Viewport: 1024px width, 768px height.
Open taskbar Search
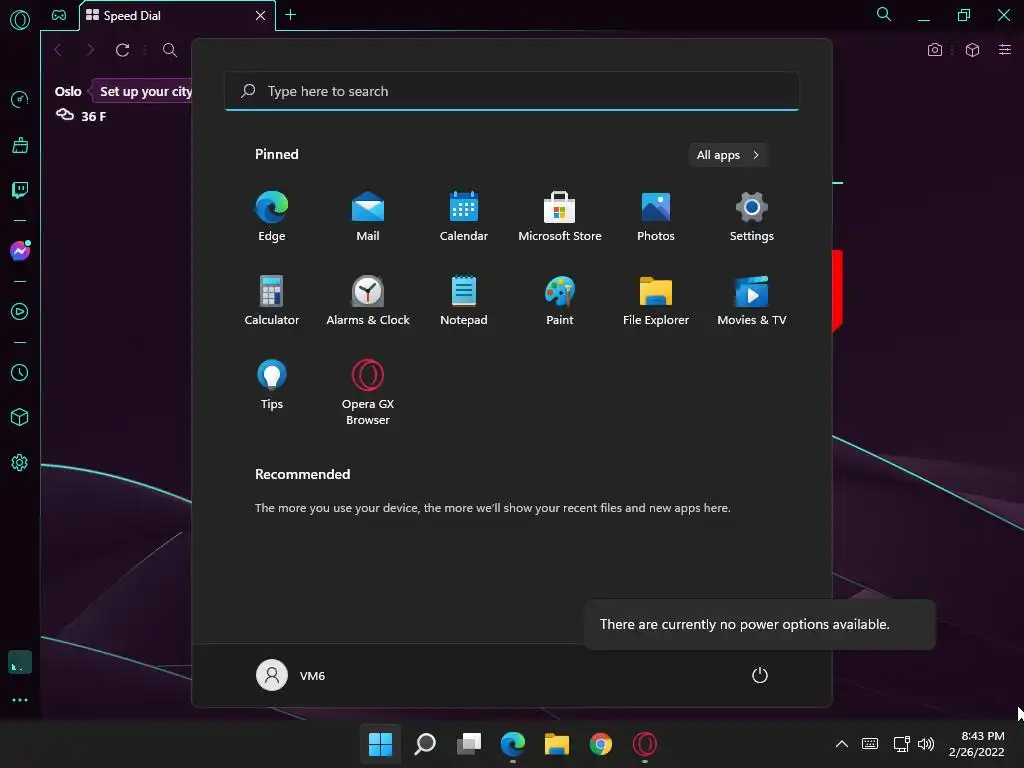coord(424,744)
